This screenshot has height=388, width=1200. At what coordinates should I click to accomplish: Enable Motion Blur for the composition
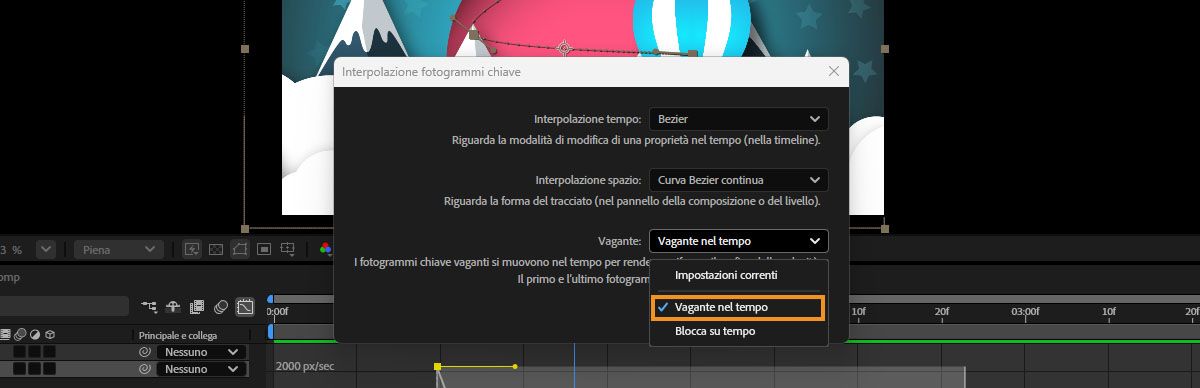point(221,307)
